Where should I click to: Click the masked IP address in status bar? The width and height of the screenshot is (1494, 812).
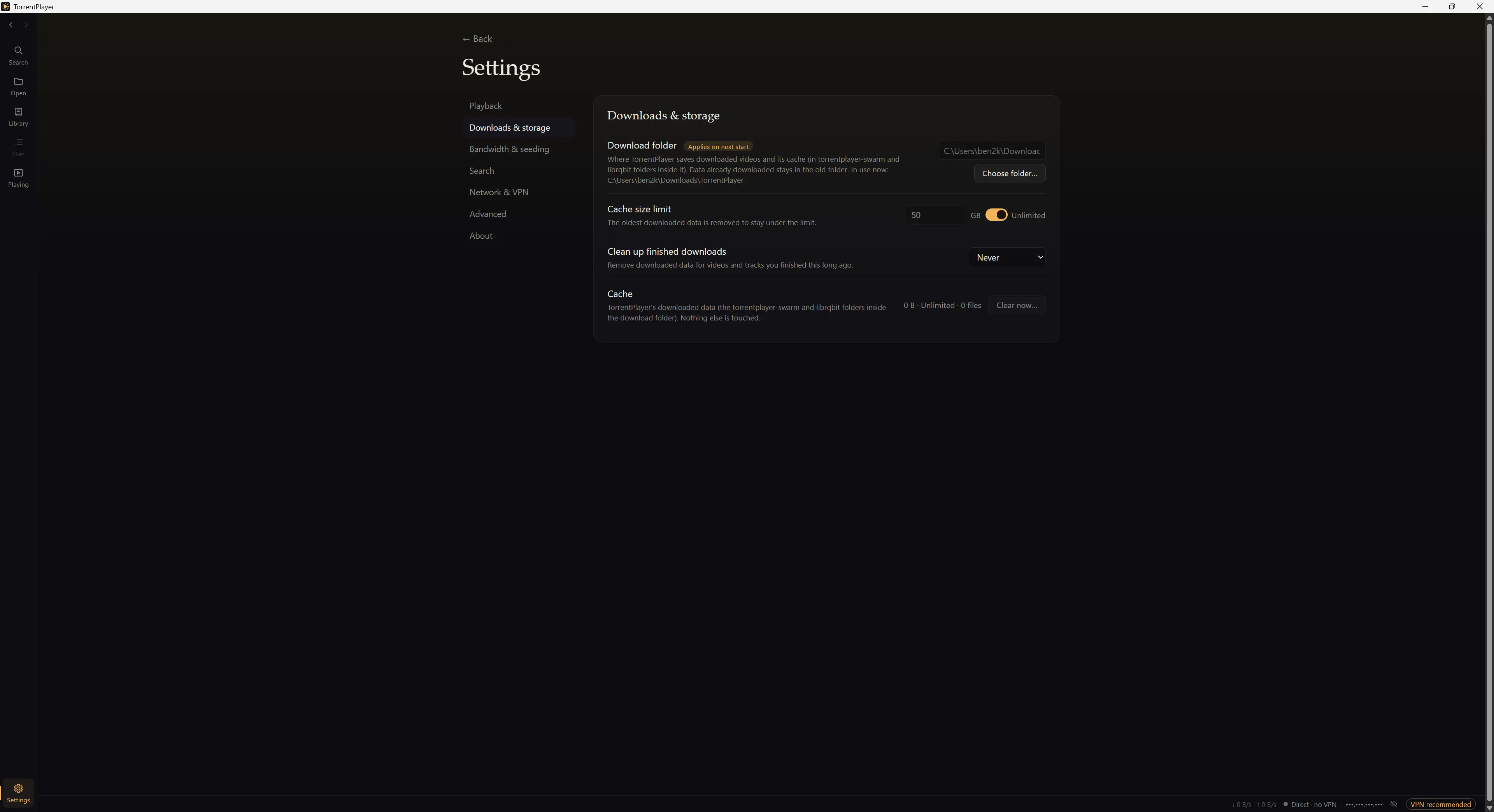pyautogui.click(x=1364, y=805)
